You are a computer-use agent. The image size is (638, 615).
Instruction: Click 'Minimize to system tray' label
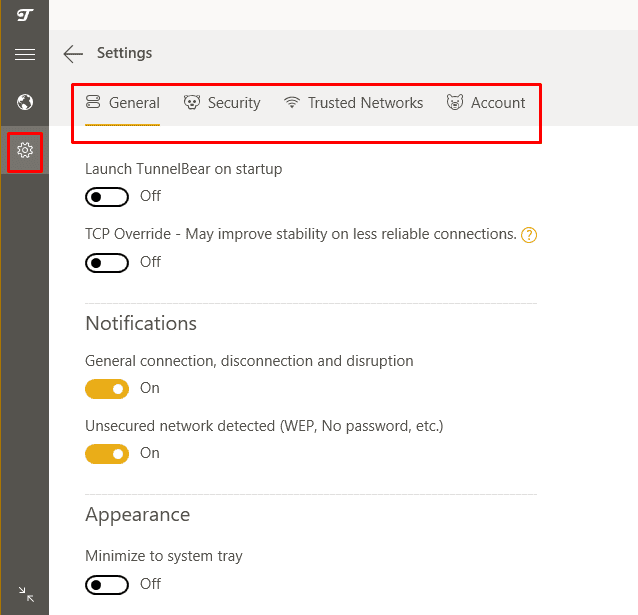click(x=164, y=556)
